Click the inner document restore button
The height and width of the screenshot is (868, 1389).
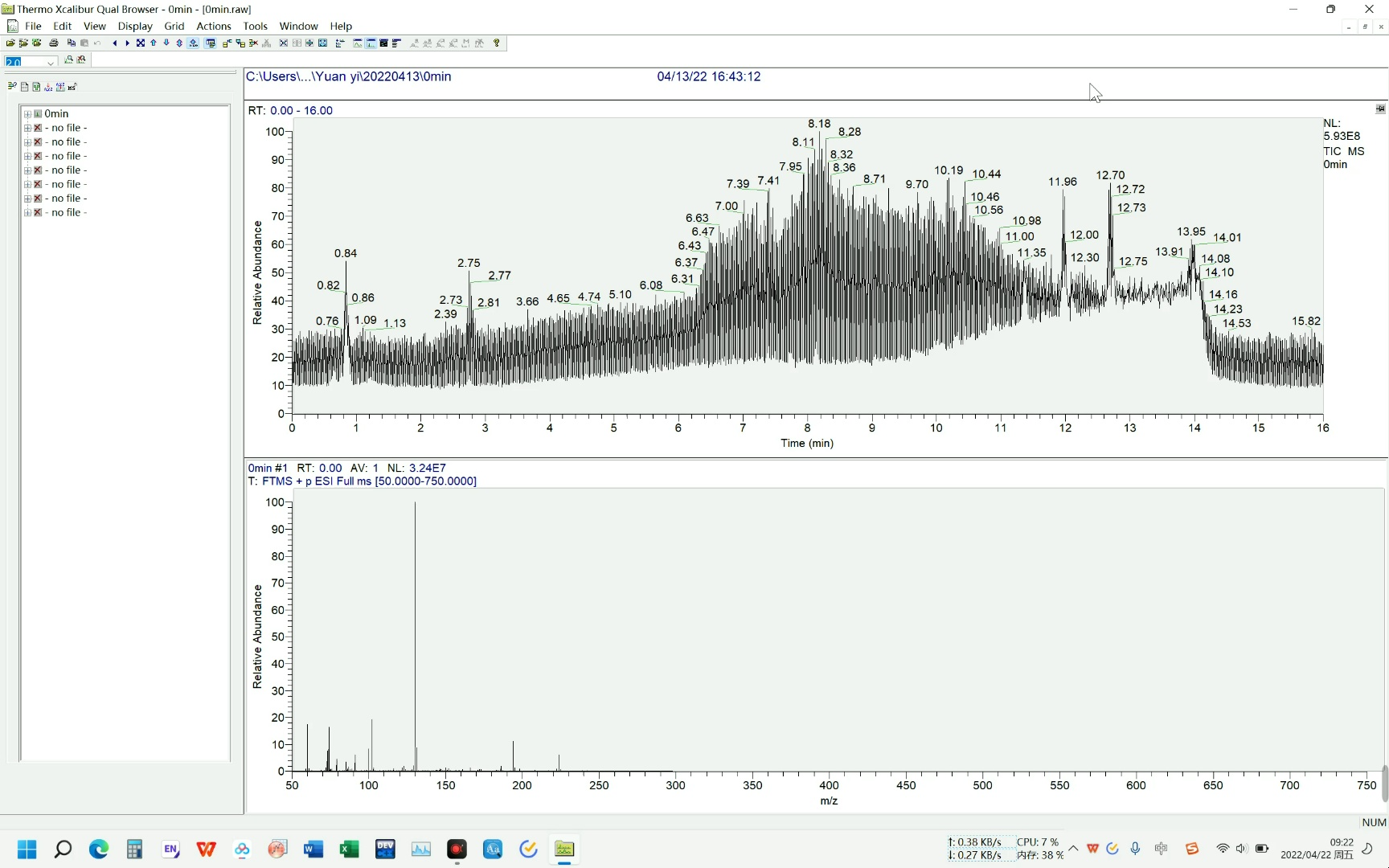[x=1365, y=27]
